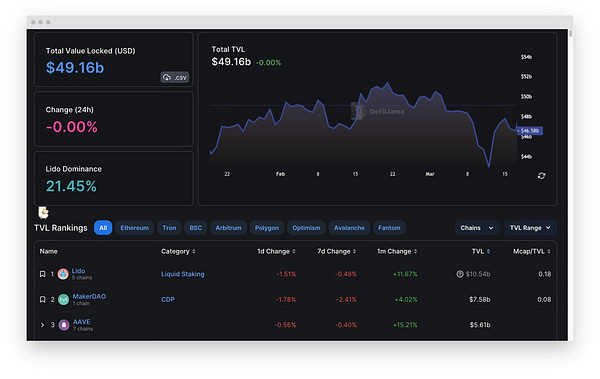The image size is (600, 379).
Task: Sort table by TVL column
Action: tap(481, 251)
